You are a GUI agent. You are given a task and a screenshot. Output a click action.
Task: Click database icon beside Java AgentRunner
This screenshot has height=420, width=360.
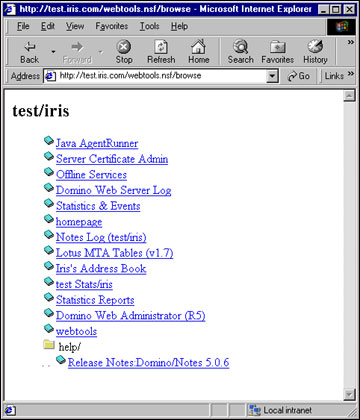point(49,141)
